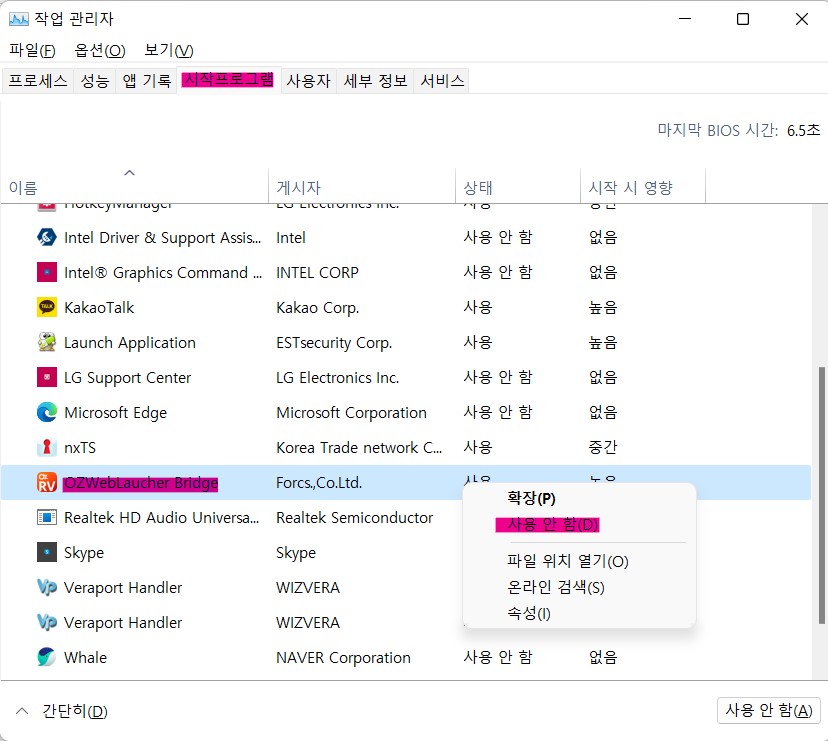Click the Veraport Handler icon below Skype
Screen dimensions: 828x741
coord(46,587)
